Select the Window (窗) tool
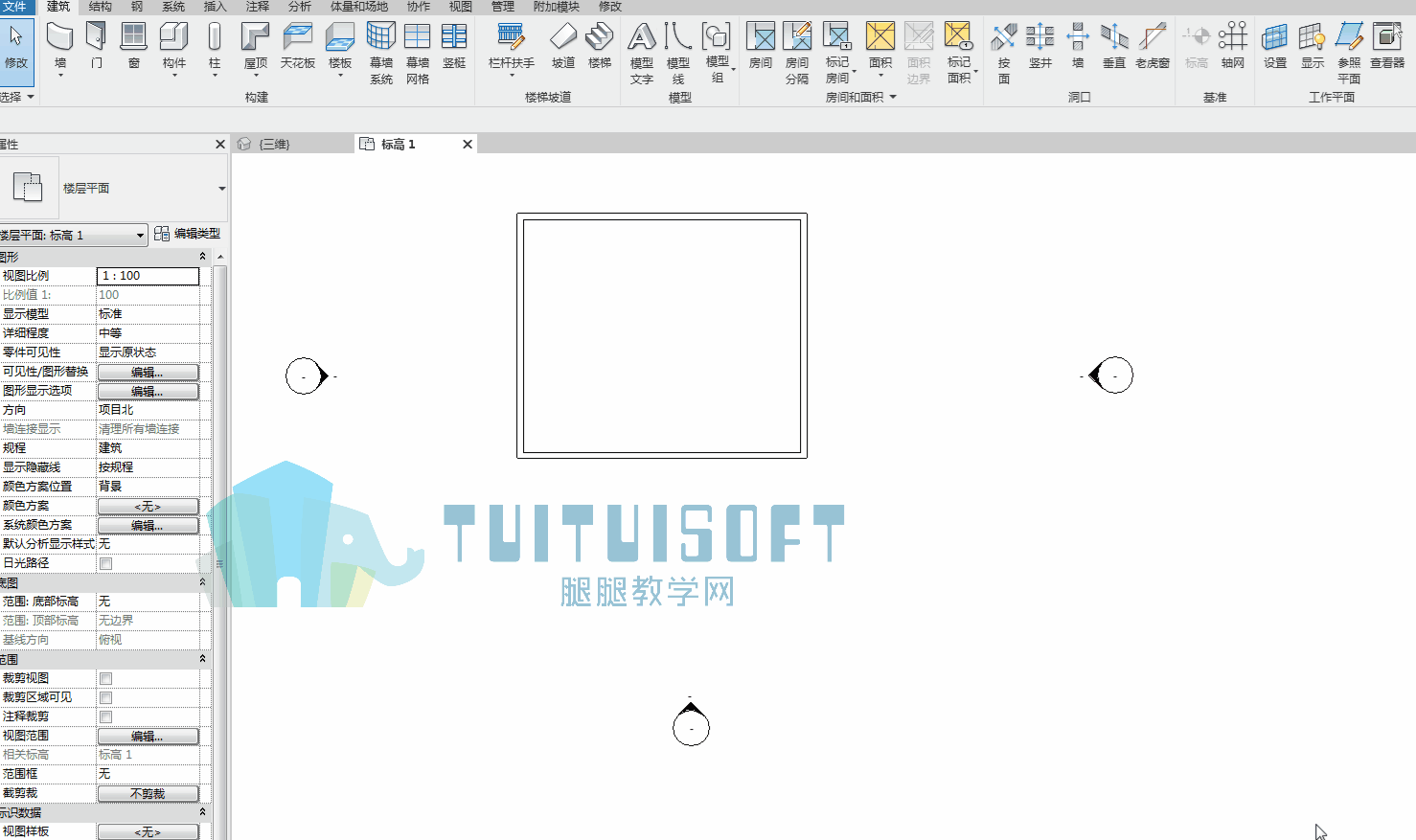This screenshot has width=1416, height=840. pyautogui.click(x=134, y=47)
